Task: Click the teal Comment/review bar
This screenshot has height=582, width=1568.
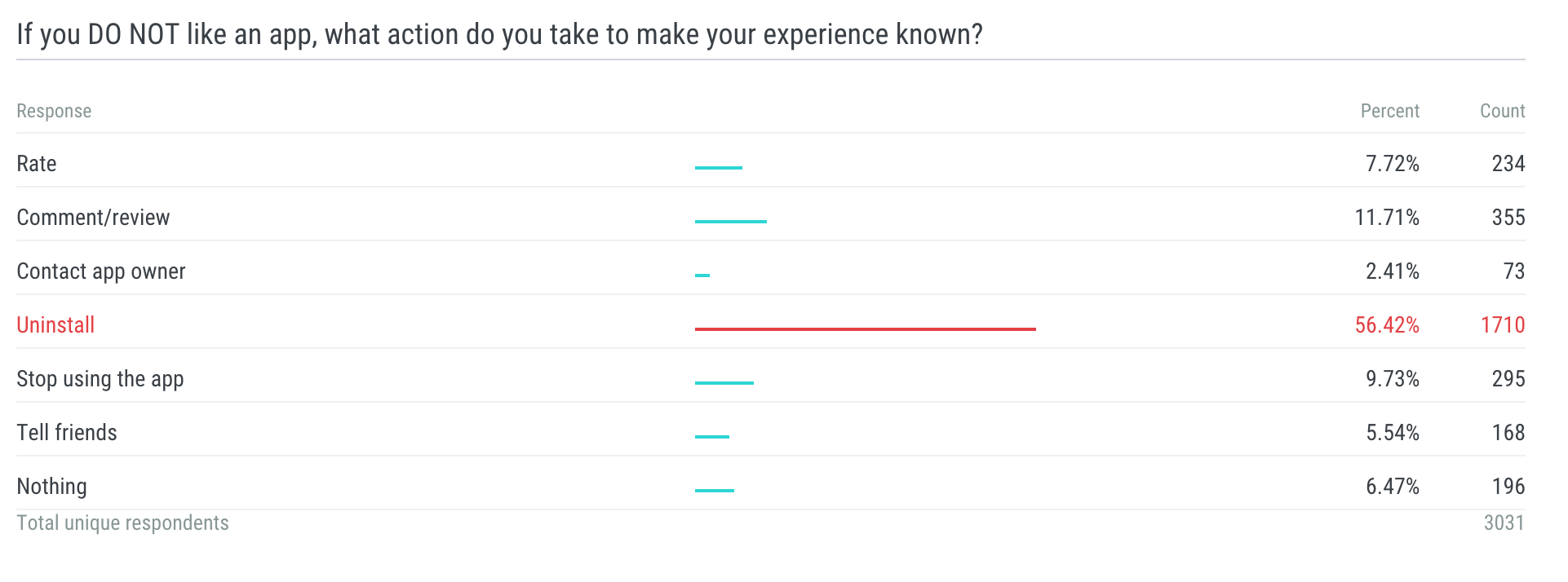Action: coord(731,221)
